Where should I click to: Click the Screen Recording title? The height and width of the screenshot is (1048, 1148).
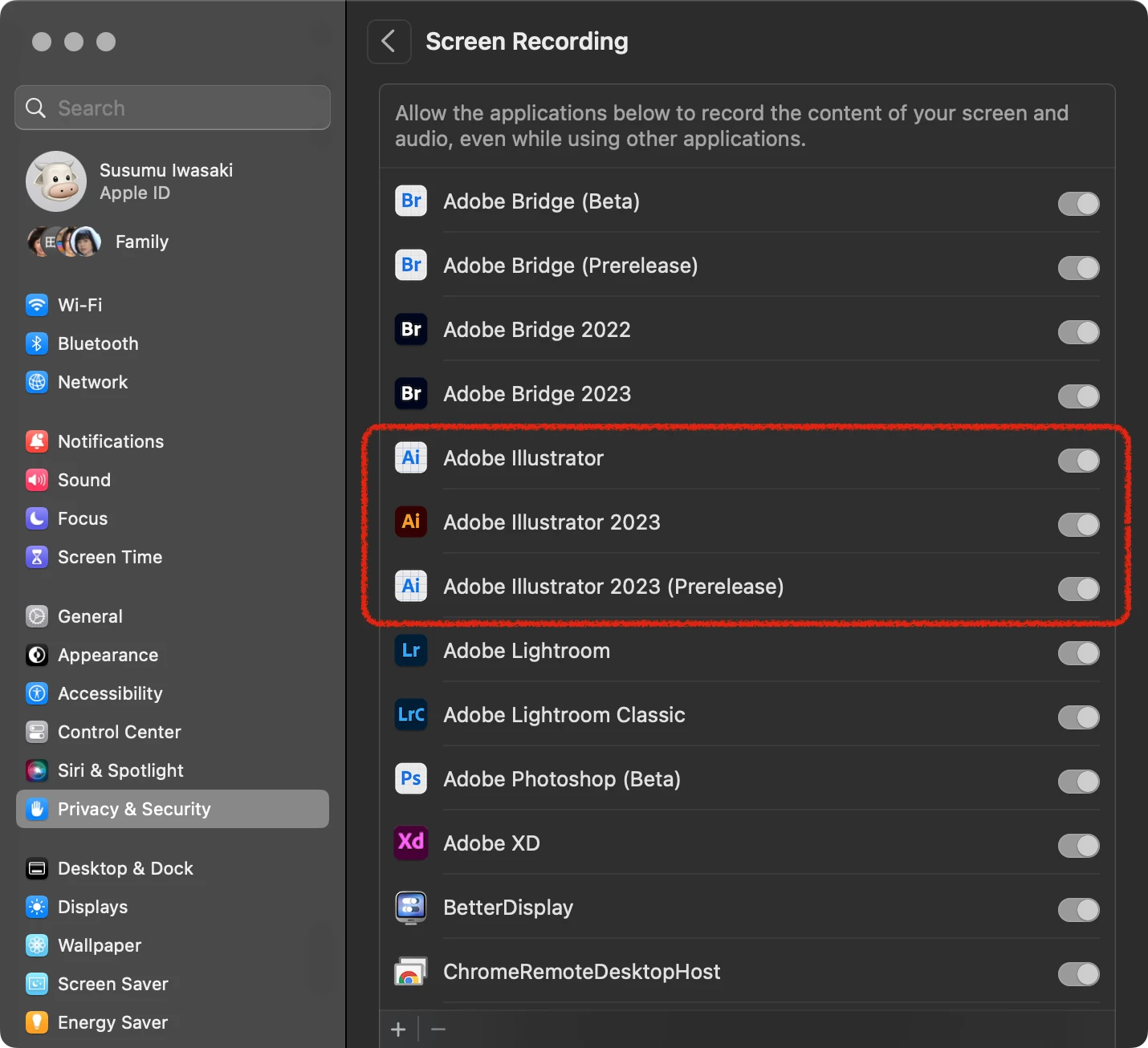527,42
